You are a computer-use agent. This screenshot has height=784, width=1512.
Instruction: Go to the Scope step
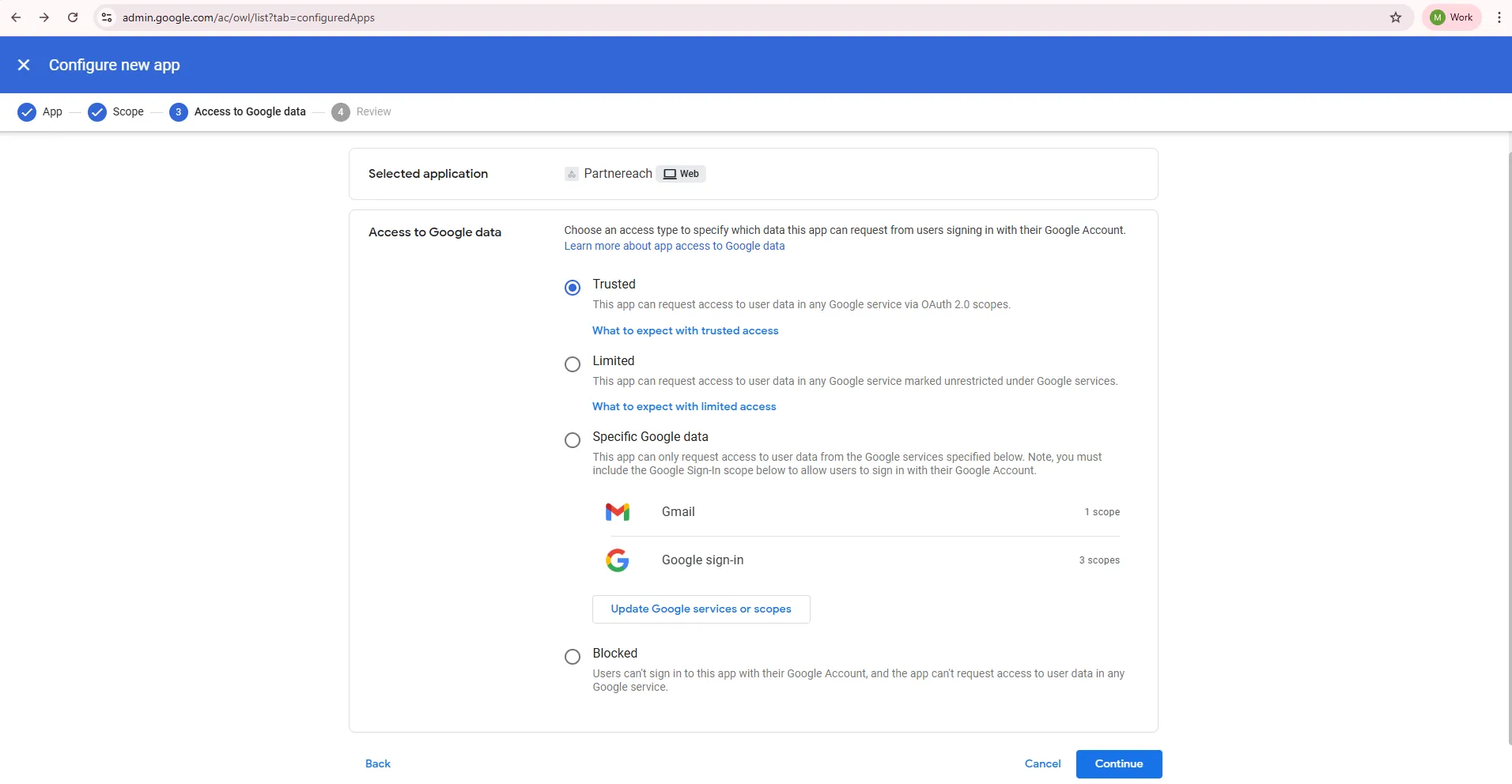pos(115,112)
